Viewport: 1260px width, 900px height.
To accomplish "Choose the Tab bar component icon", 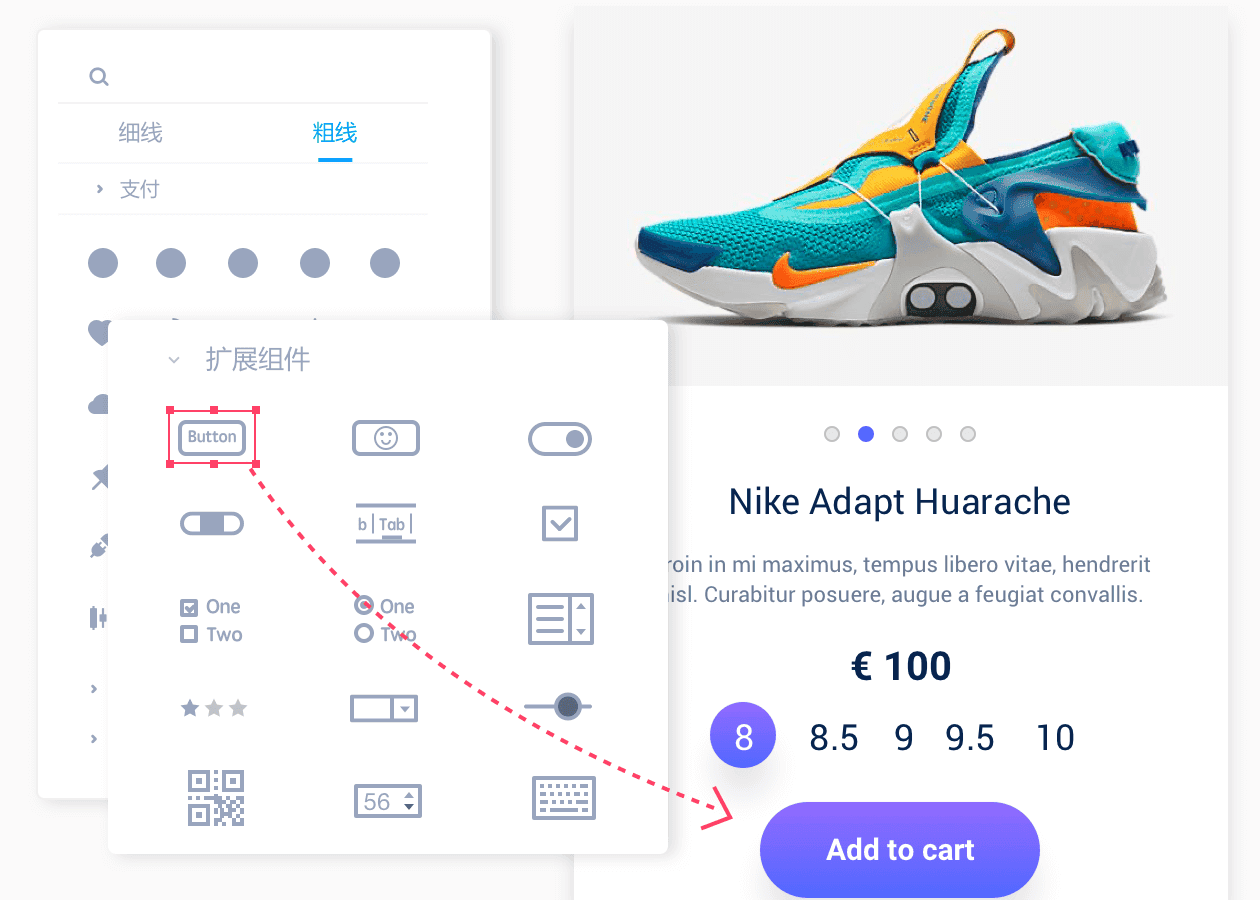I will point(385,523).
